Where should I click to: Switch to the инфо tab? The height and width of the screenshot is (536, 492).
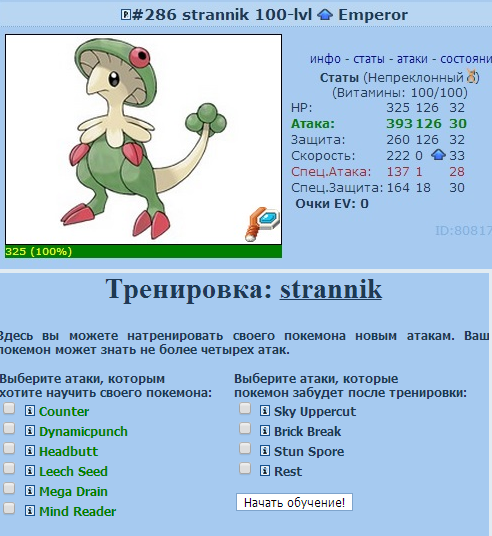[x=325, y=59]
